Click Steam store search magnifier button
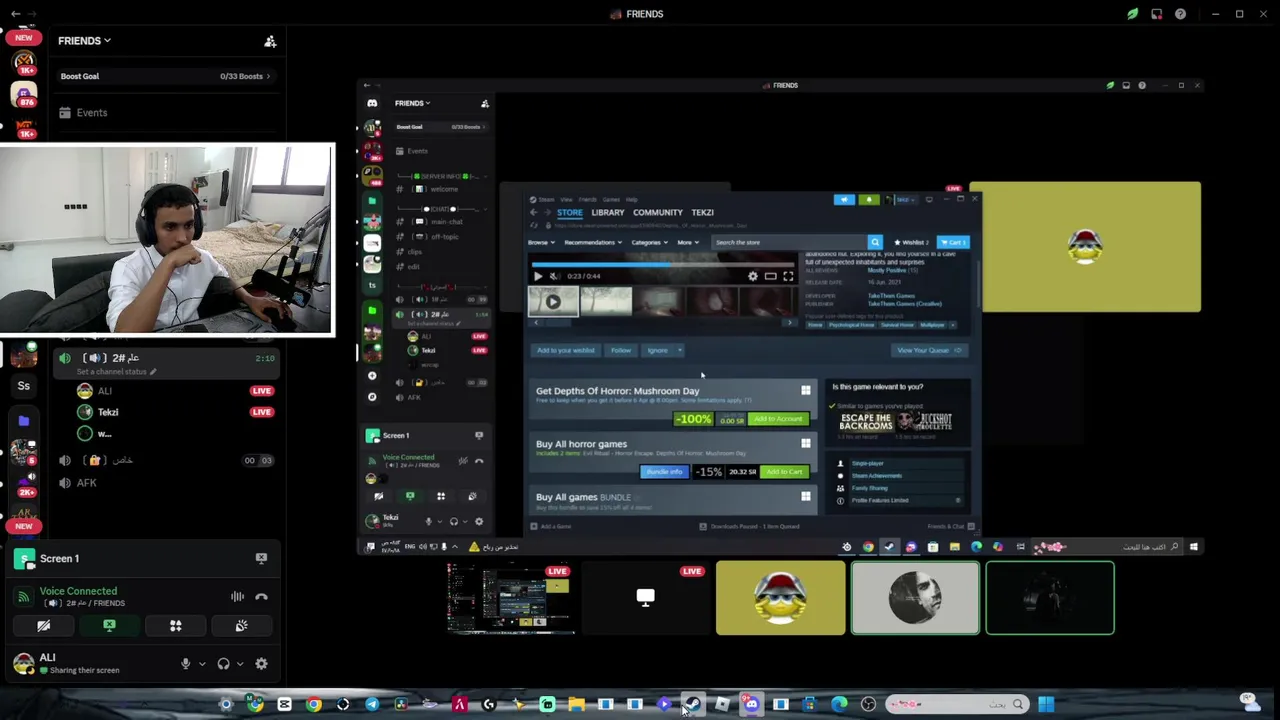The height and width of the screenshot is (720, 1280). coord(875,242)
